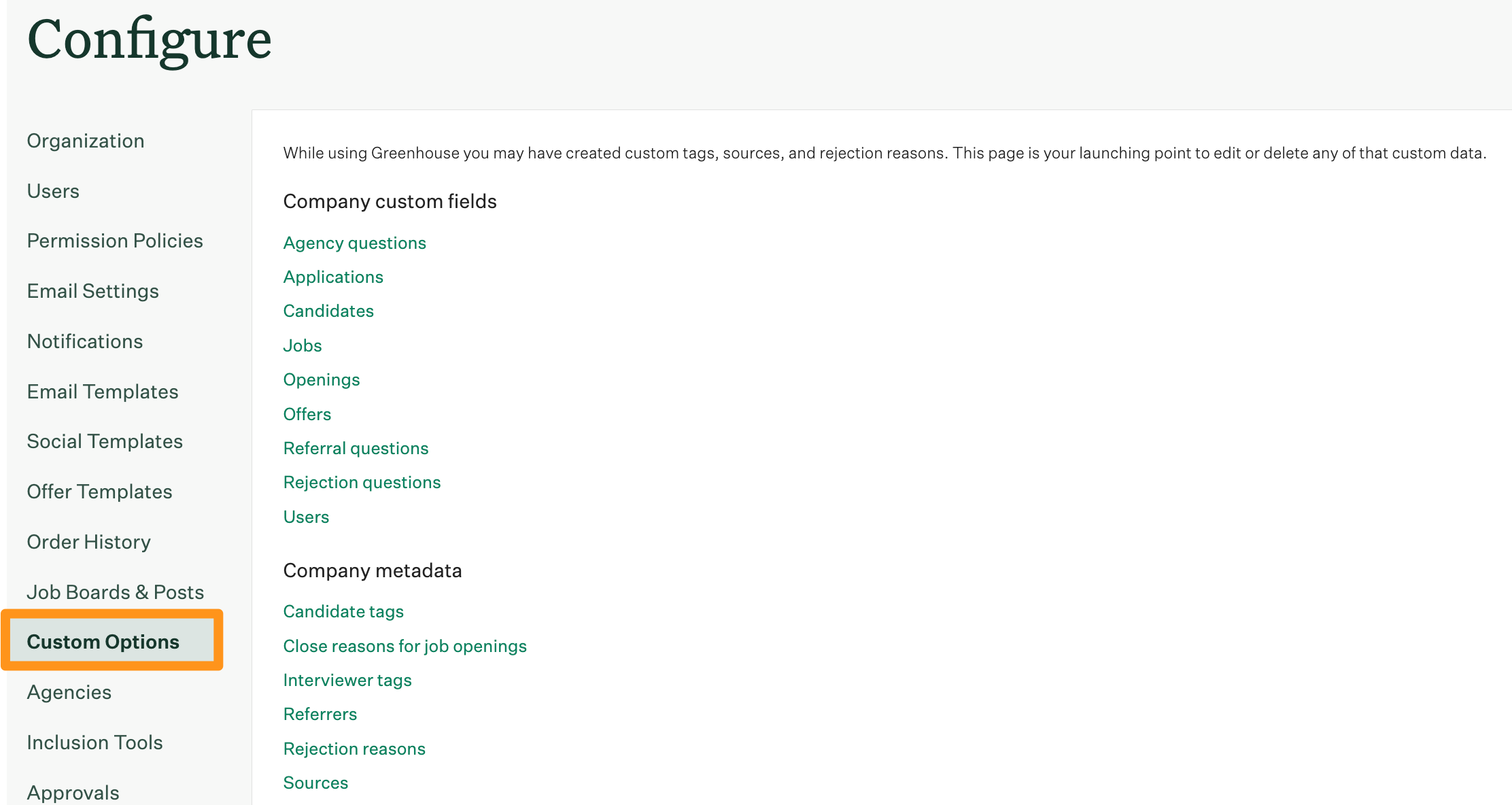Image resolution: width=1512 pixels, height=805 pixels.
Task: Open Notifications settings
Action: pos(85,341)
